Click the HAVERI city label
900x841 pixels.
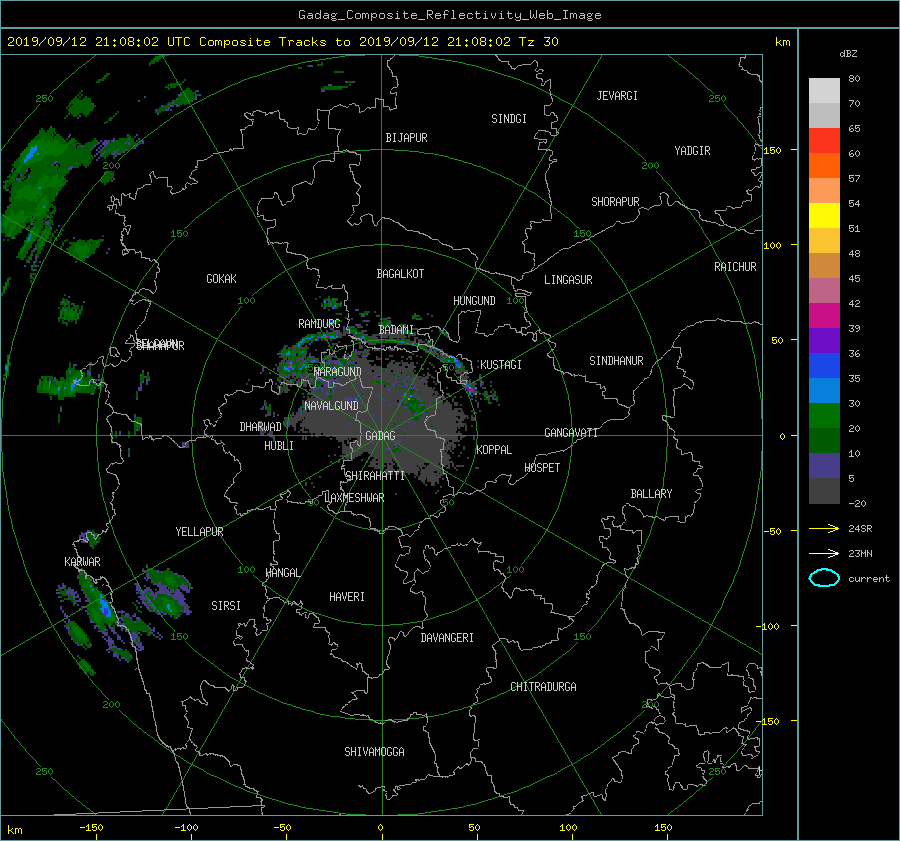(x=347, y=598)
